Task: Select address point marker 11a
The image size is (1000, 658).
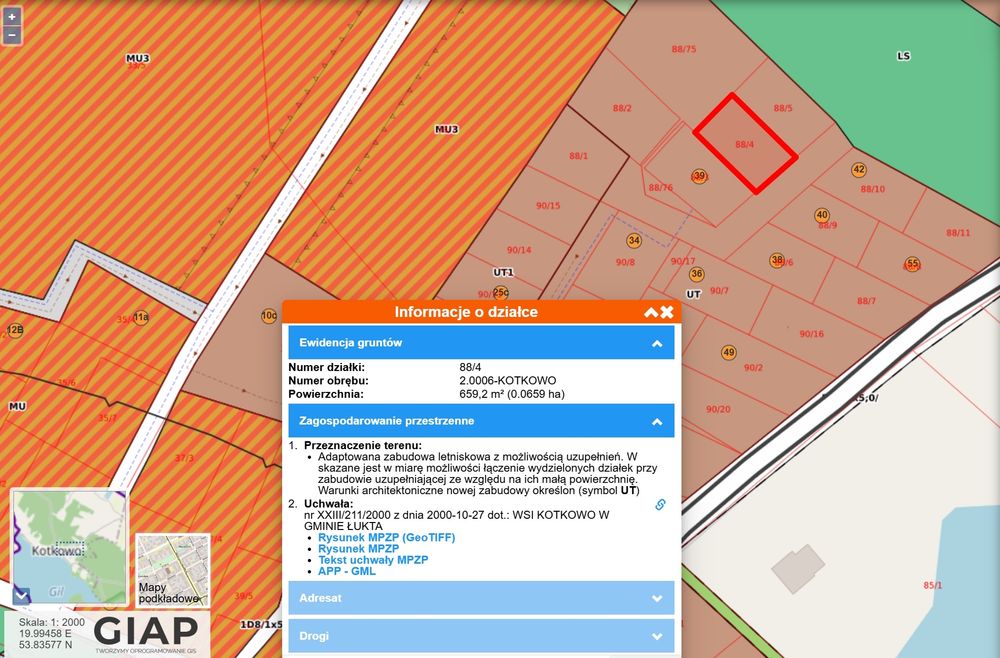Action: (x=141, y=317)
